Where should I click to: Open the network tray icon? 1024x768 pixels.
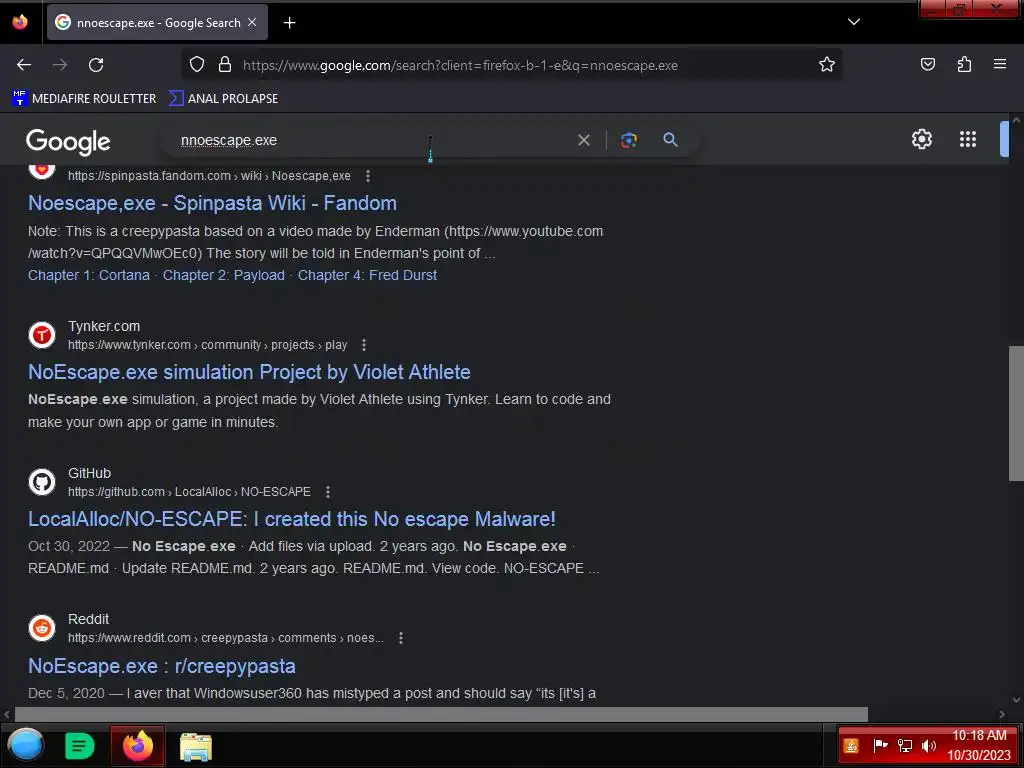click(905, 745)
